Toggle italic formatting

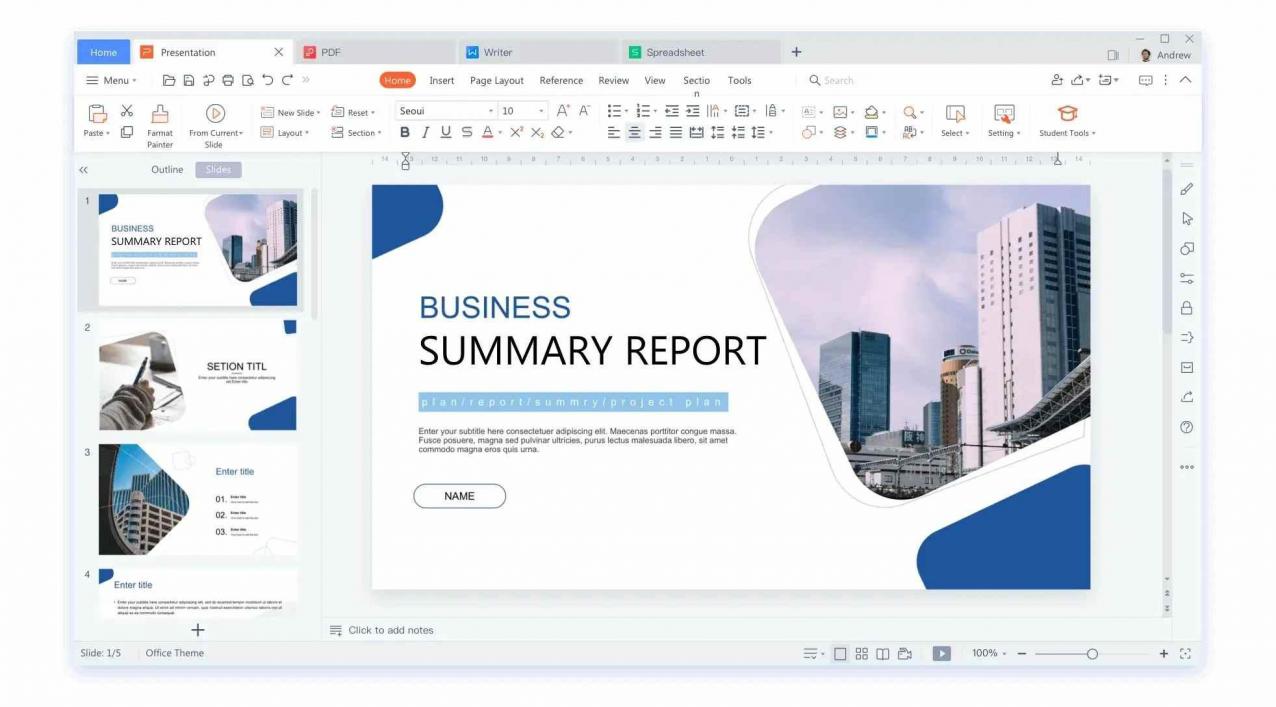424,131
